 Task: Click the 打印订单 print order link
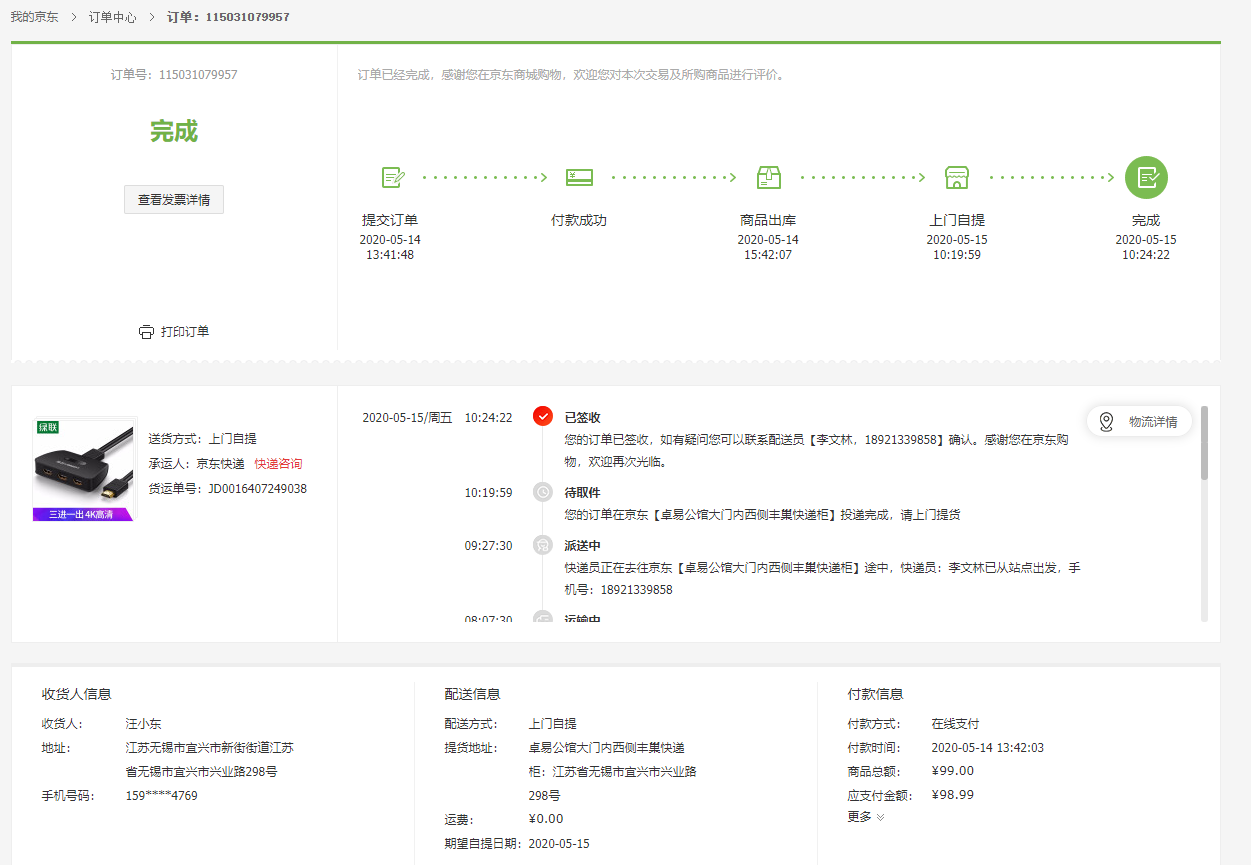[x=185, y=332]
